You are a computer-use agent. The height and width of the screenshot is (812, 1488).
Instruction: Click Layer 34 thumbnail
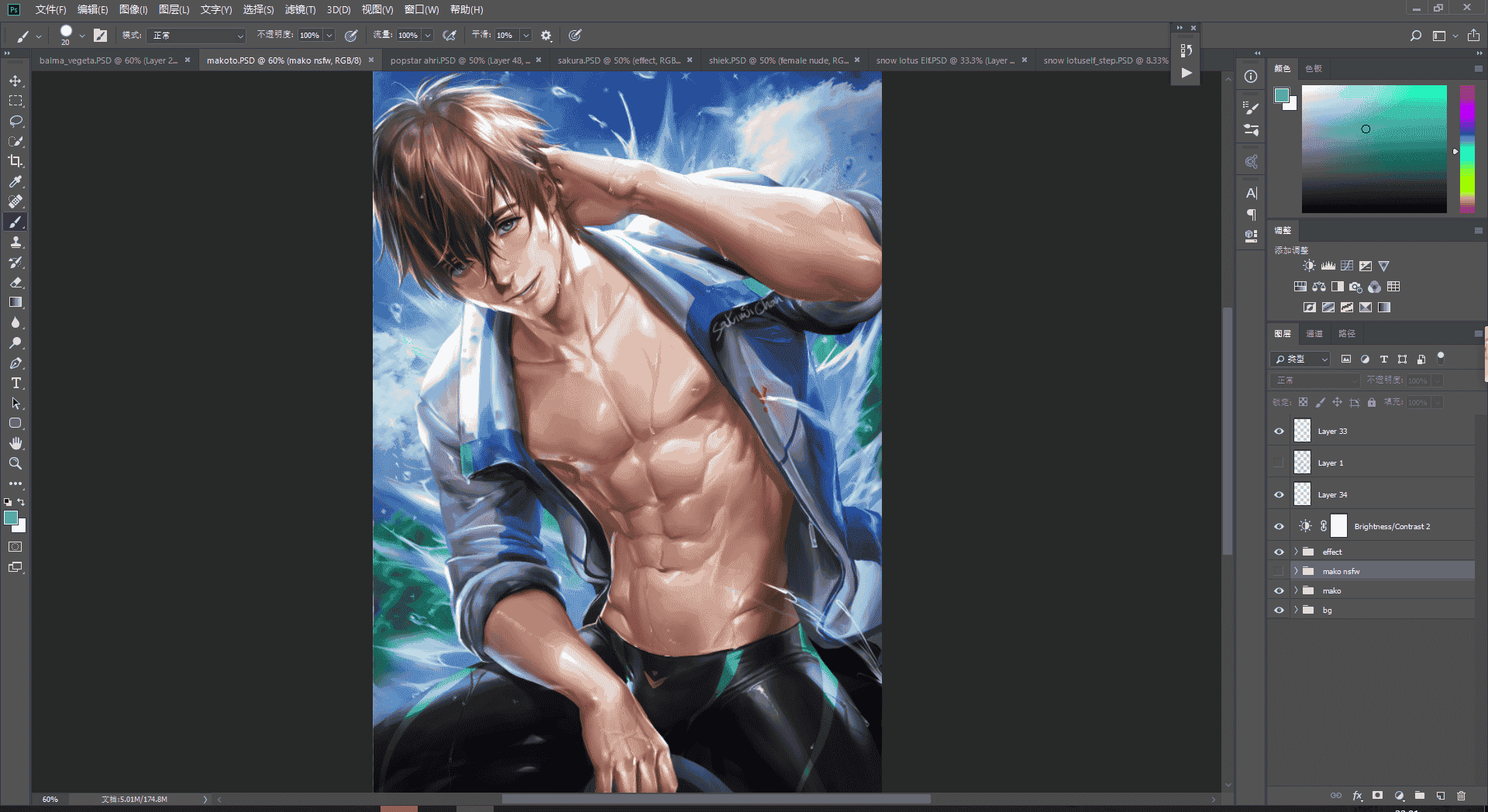click(1303, 494)
